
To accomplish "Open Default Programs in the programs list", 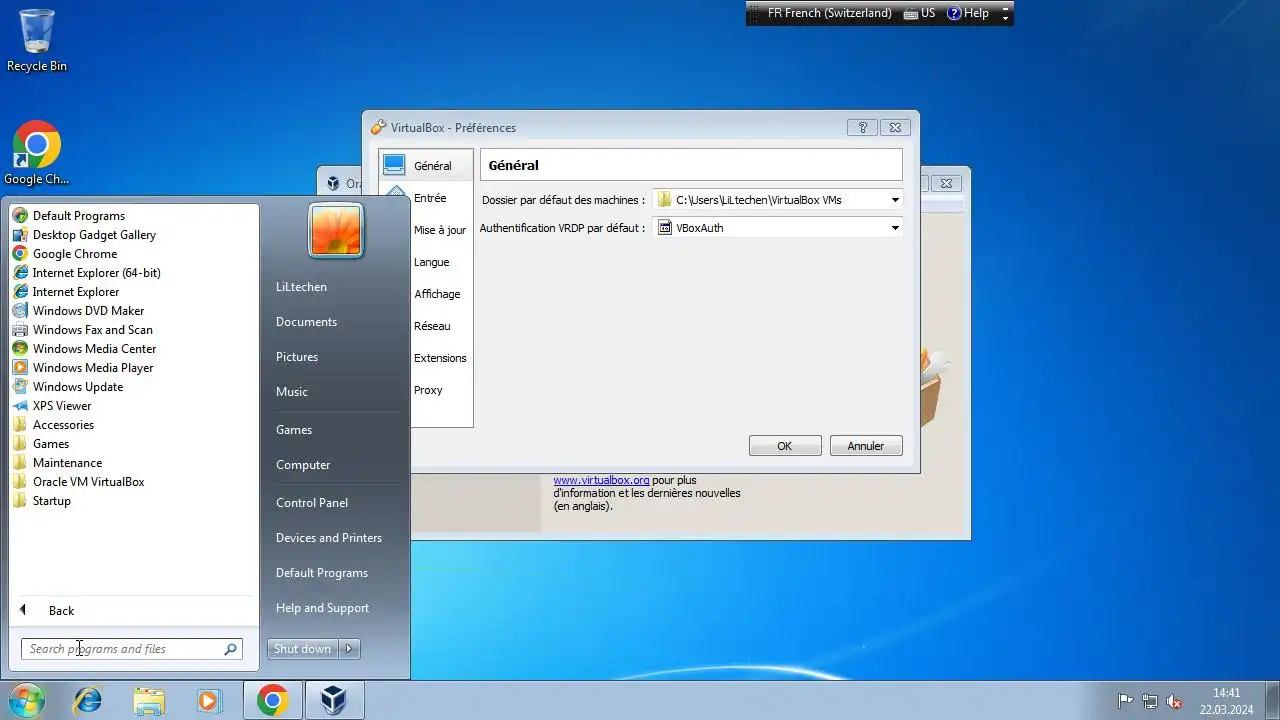I will (x=78, y=216).
